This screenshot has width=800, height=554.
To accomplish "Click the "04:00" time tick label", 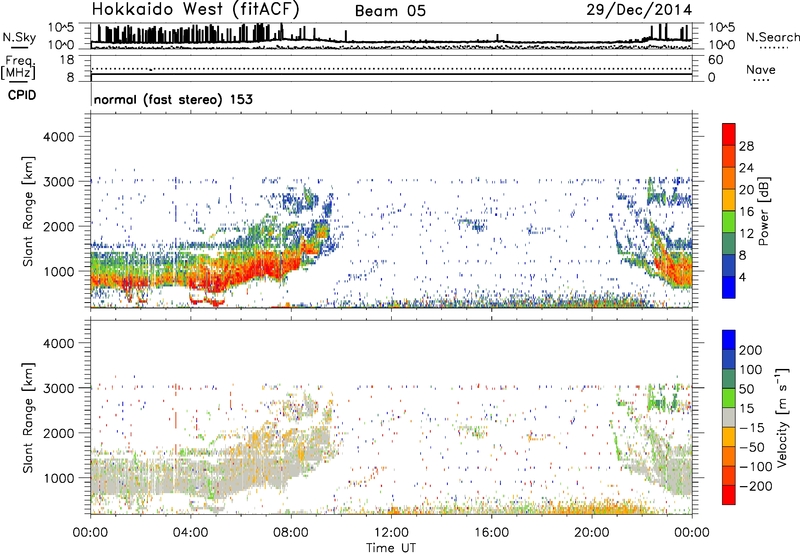I will 190,533.
